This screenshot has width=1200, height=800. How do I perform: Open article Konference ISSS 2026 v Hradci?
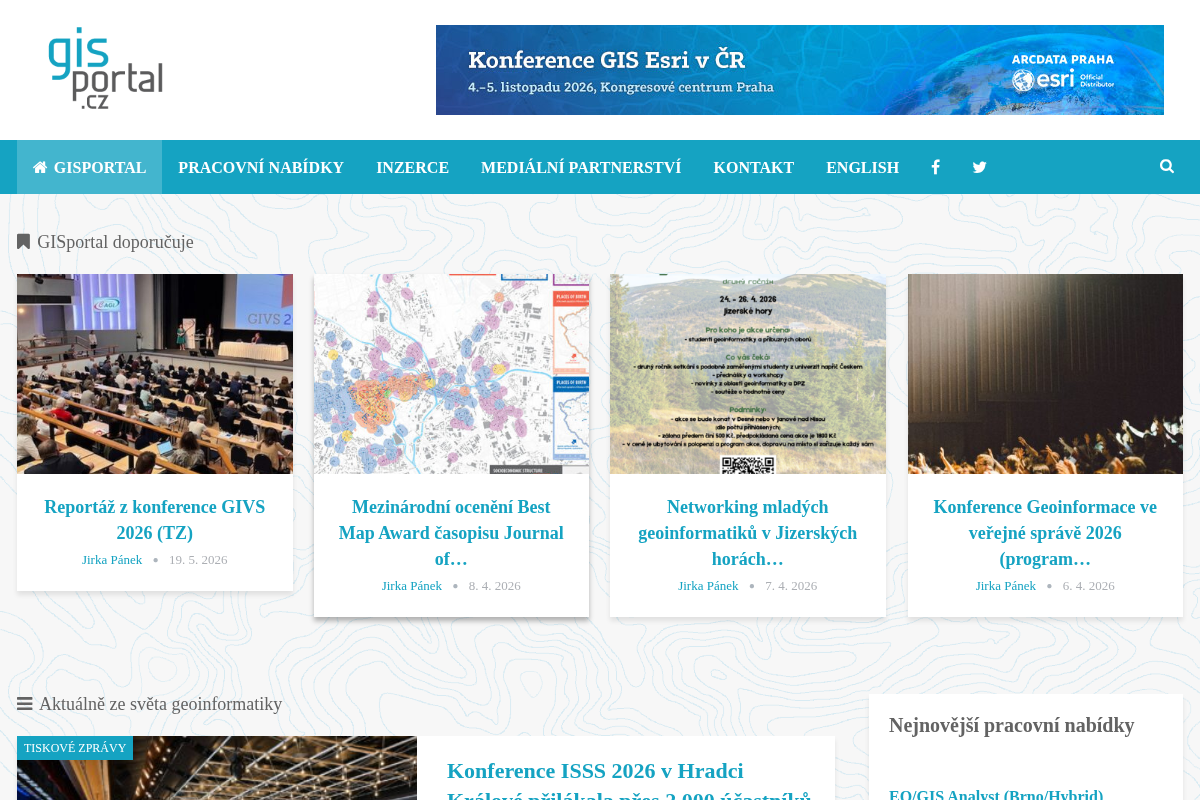[x=629, y=784]
